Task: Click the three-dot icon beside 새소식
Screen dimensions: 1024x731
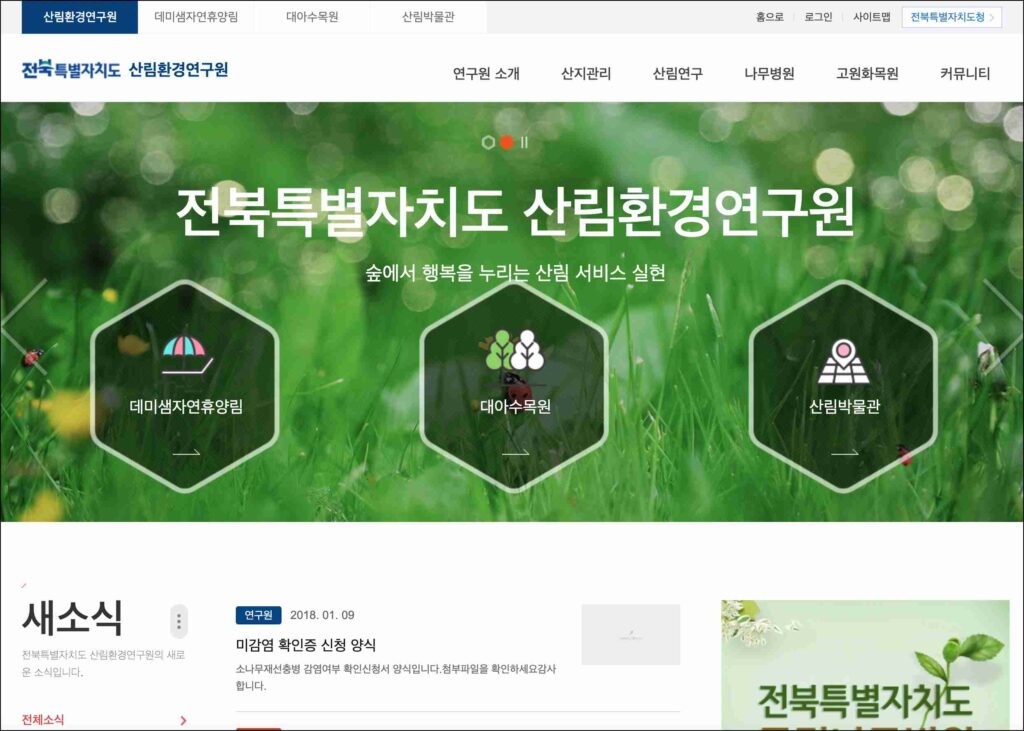Action: [x=179, y=621]
